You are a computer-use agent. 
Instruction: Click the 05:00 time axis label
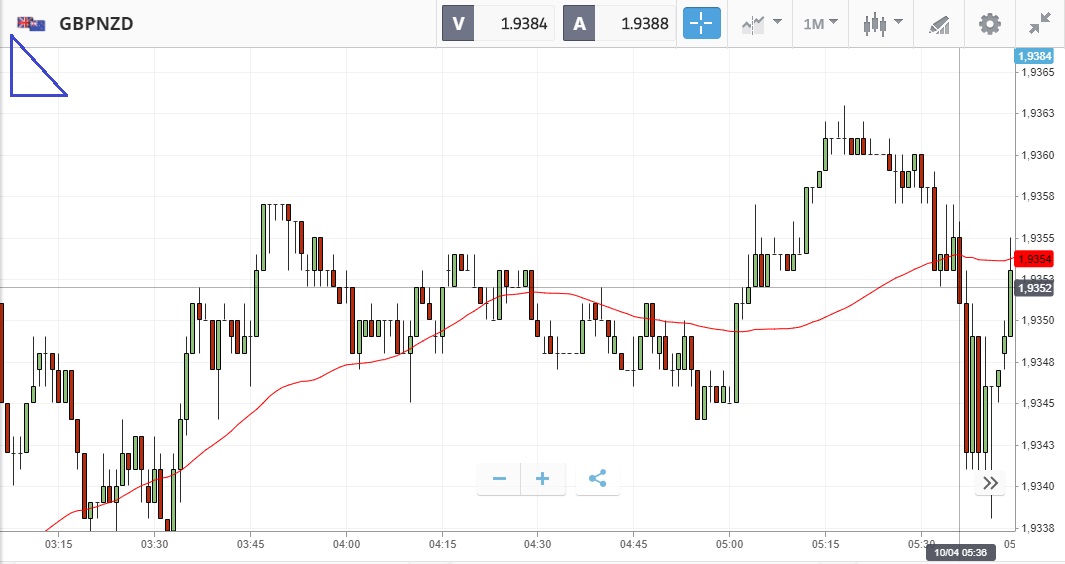click(x=729, y=544)
